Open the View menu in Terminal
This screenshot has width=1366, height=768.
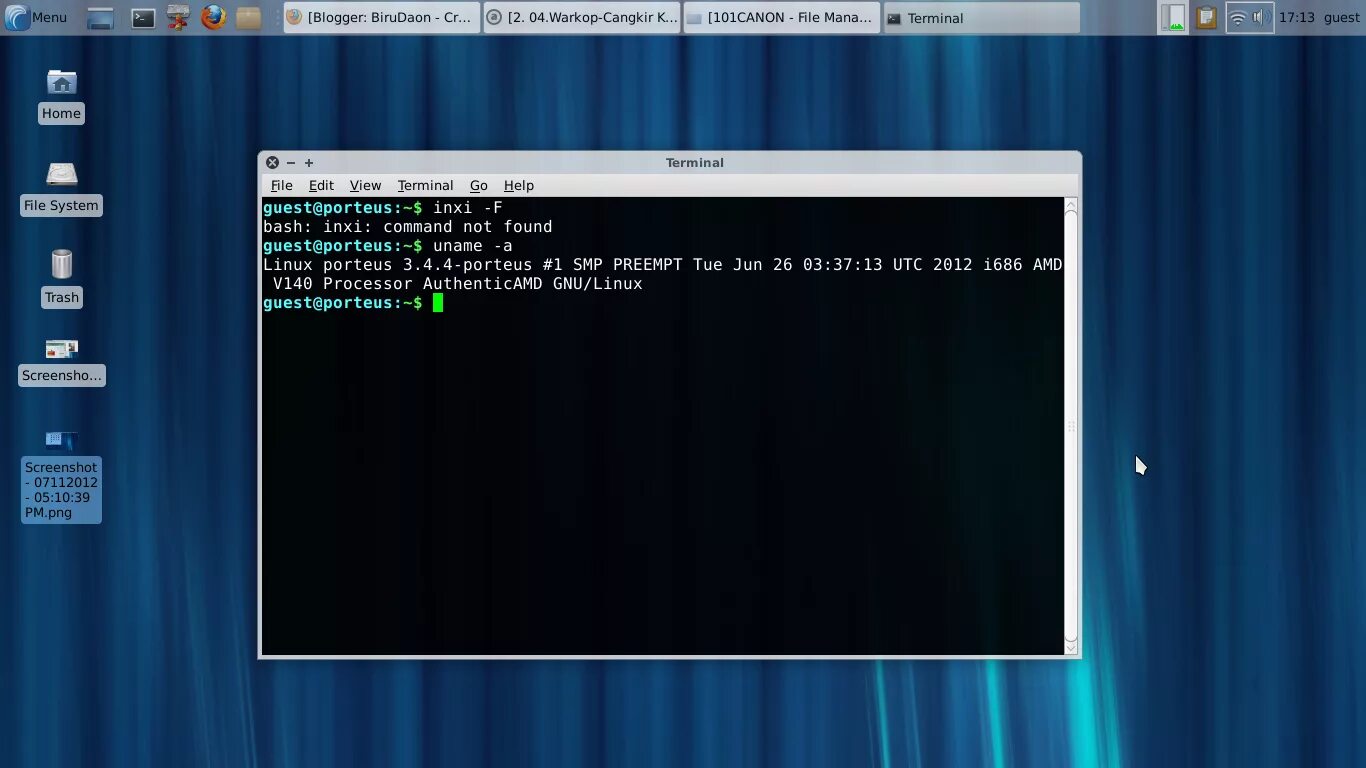pyautogui.click(x=365, y=185)
